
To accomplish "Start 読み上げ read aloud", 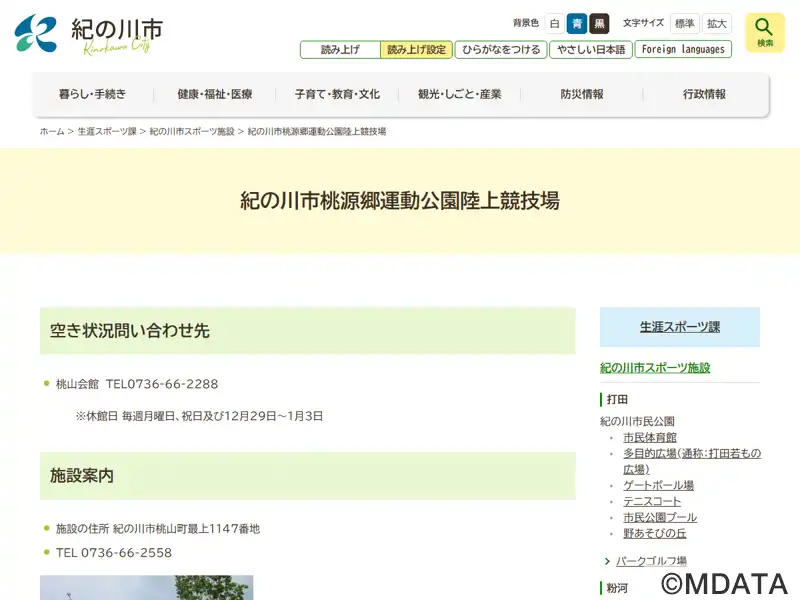I will [340, 49].
